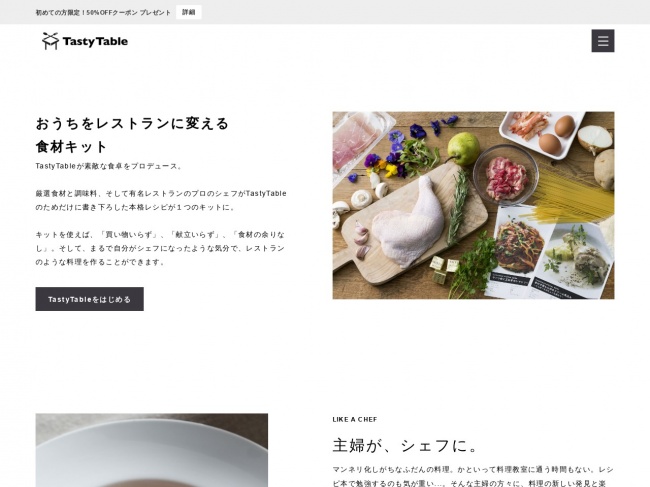Click the TastyTable wordmark text
The width and height of the screenshot is (650, 487).
click(x=95, y=41)
